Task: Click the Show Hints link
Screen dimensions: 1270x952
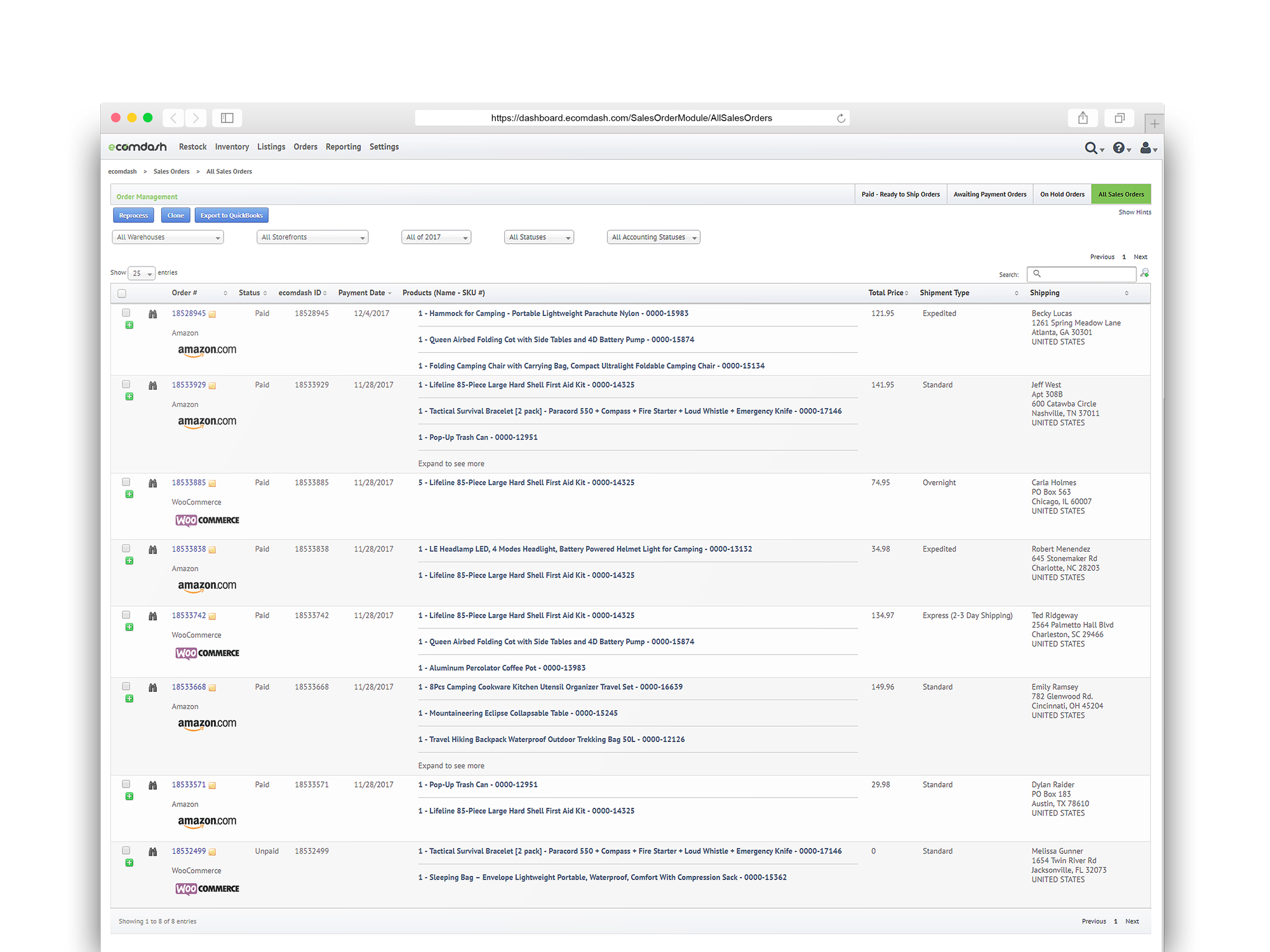Action: tap(1135, 213)
